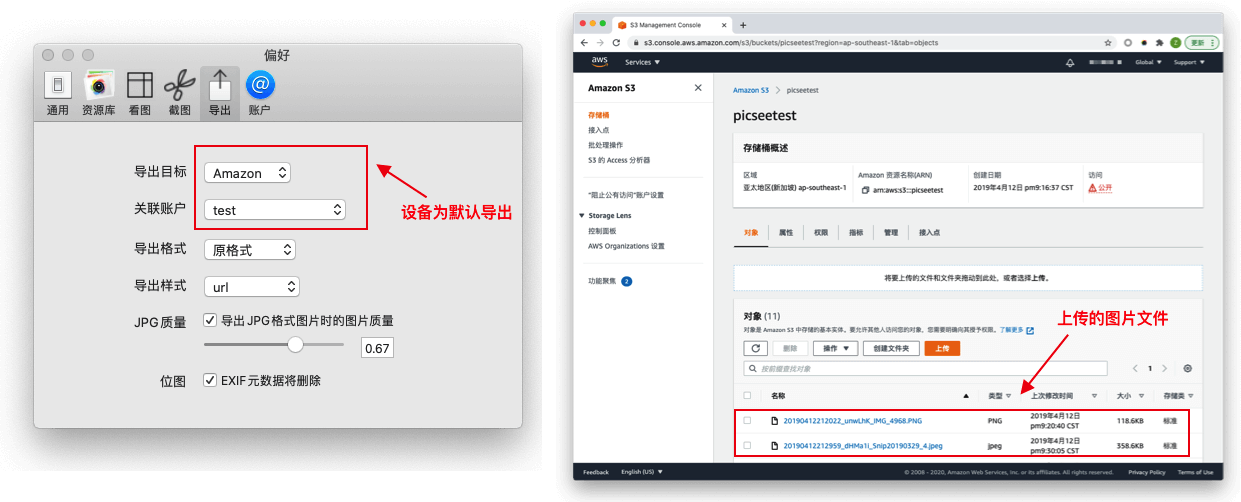This screenshot has width=1241, height=502.
Task: Open the 账户 account preferences icon
Action: (x=260, y=93)
